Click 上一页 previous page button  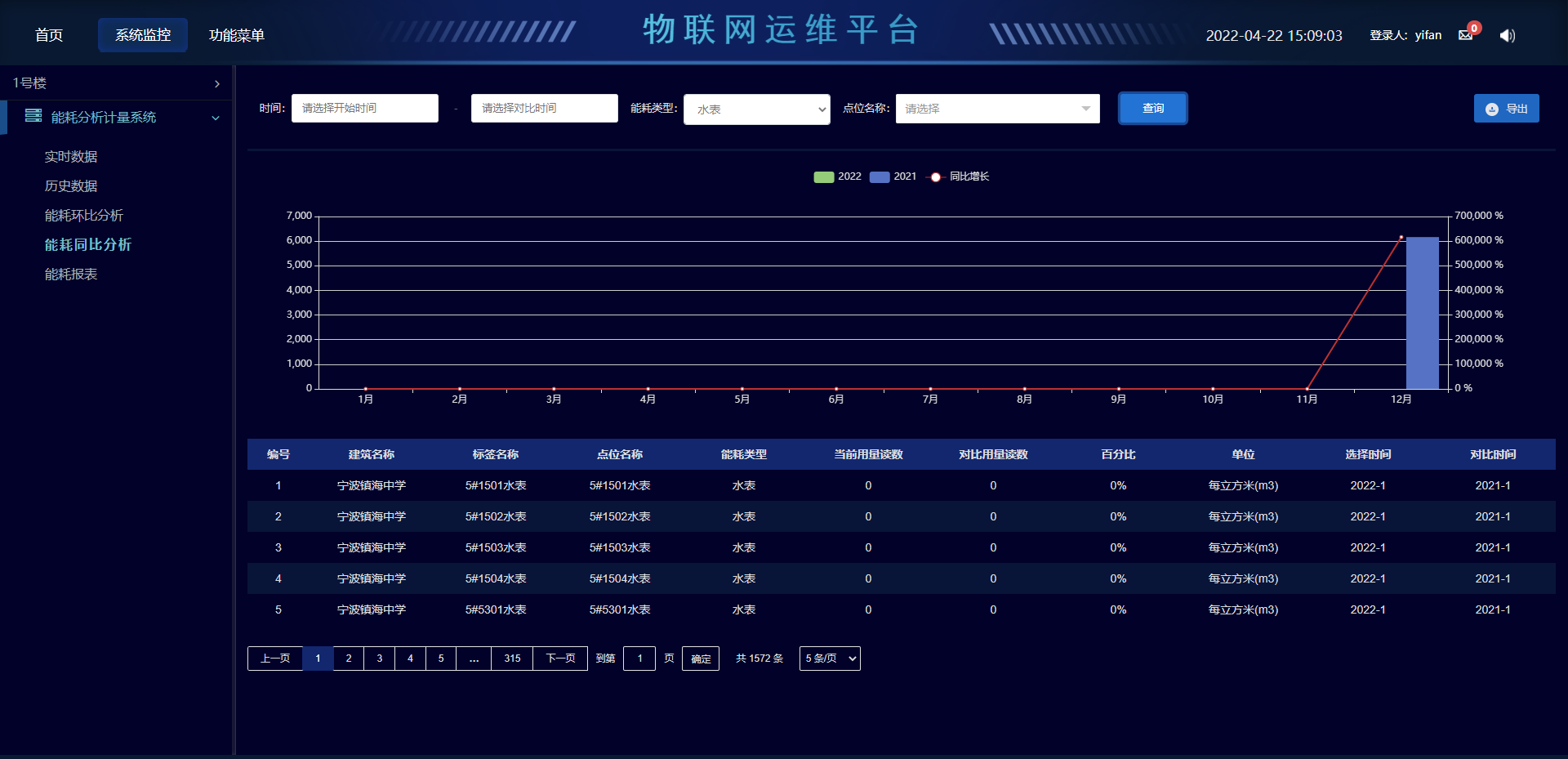(x=275, y=659)
